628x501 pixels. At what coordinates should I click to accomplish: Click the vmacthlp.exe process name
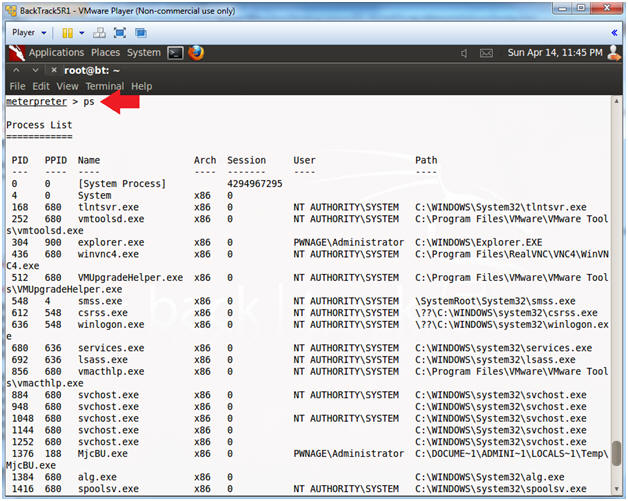point(111,371)
